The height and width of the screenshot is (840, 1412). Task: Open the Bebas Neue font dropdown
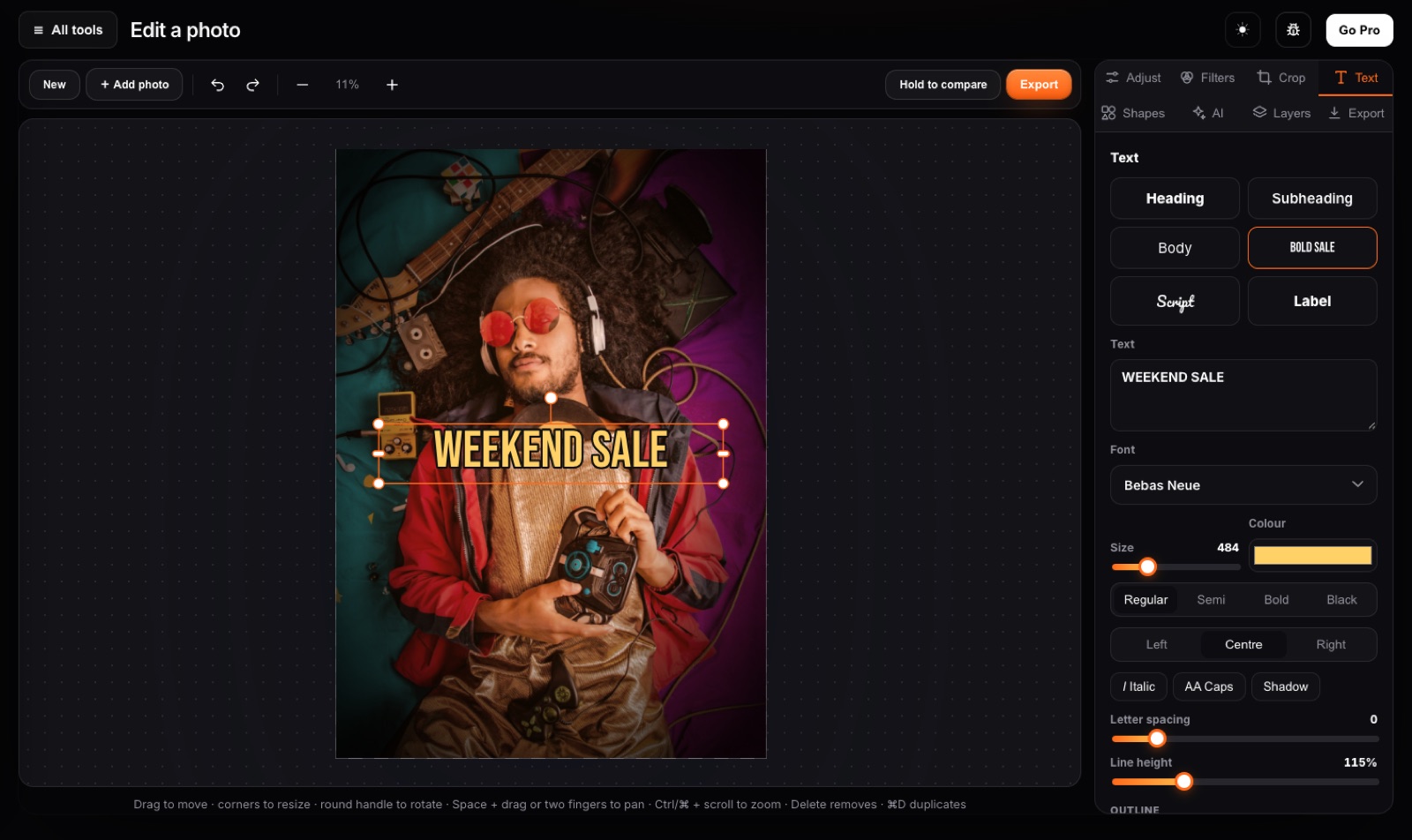coord(1243,485)
